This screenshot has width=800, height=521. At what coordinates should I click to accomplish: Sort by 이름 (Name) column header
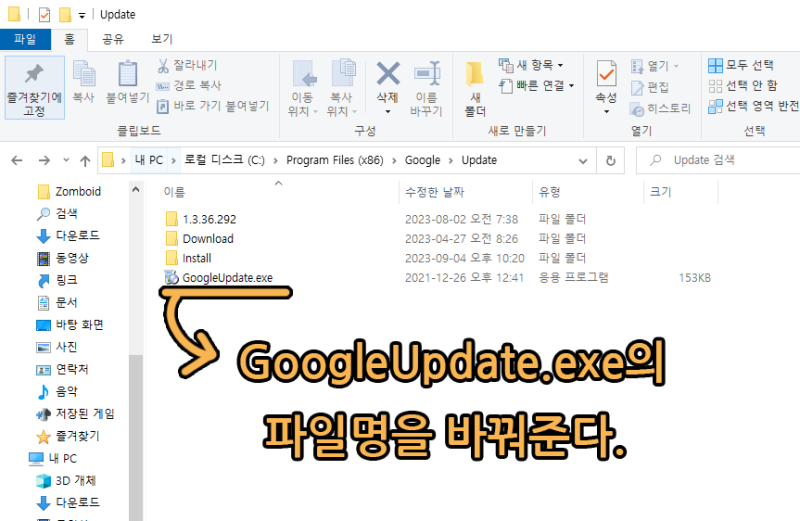click(x=174, y=192)
